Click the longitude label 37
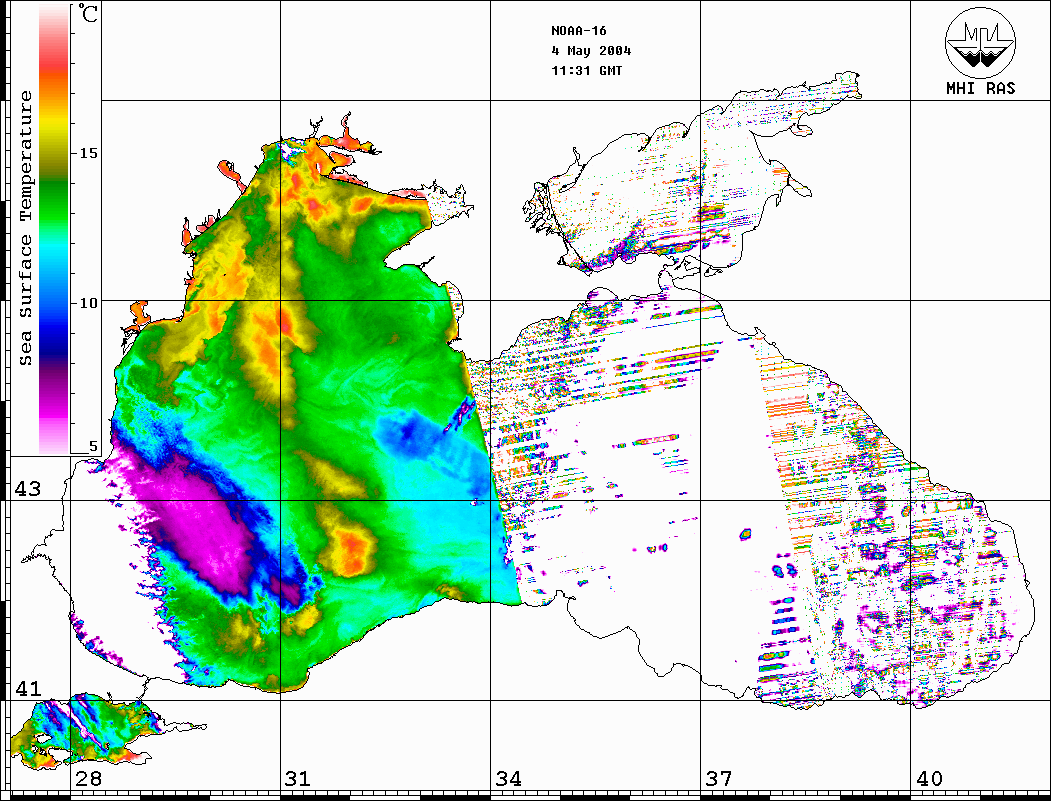This screenshot has width=1051, height=801. click(x=719, y=778)
